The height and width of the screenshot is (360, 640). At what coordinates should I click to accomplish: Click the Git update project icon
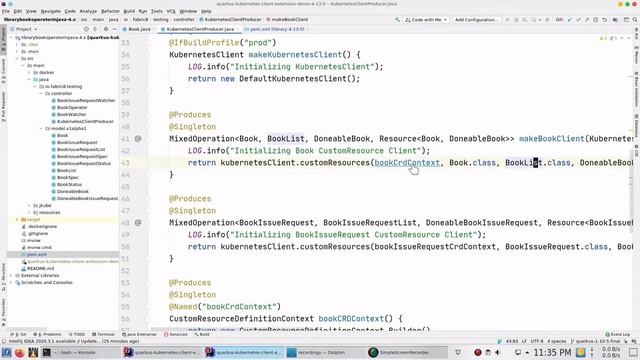pos(569,20)
